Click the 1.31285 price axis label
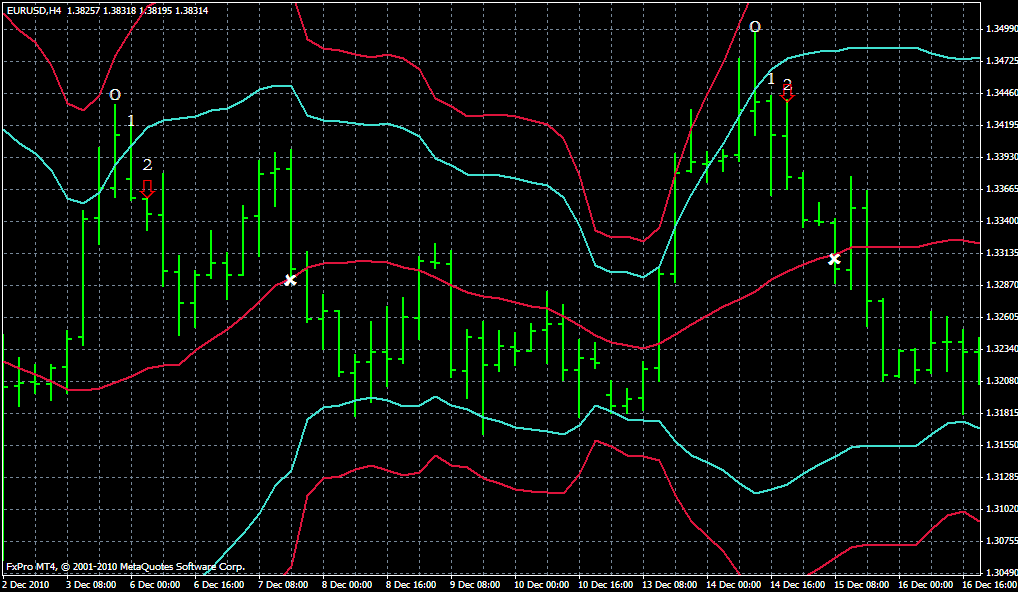Screen dimensions: 1018x592 pos(1000,477)
